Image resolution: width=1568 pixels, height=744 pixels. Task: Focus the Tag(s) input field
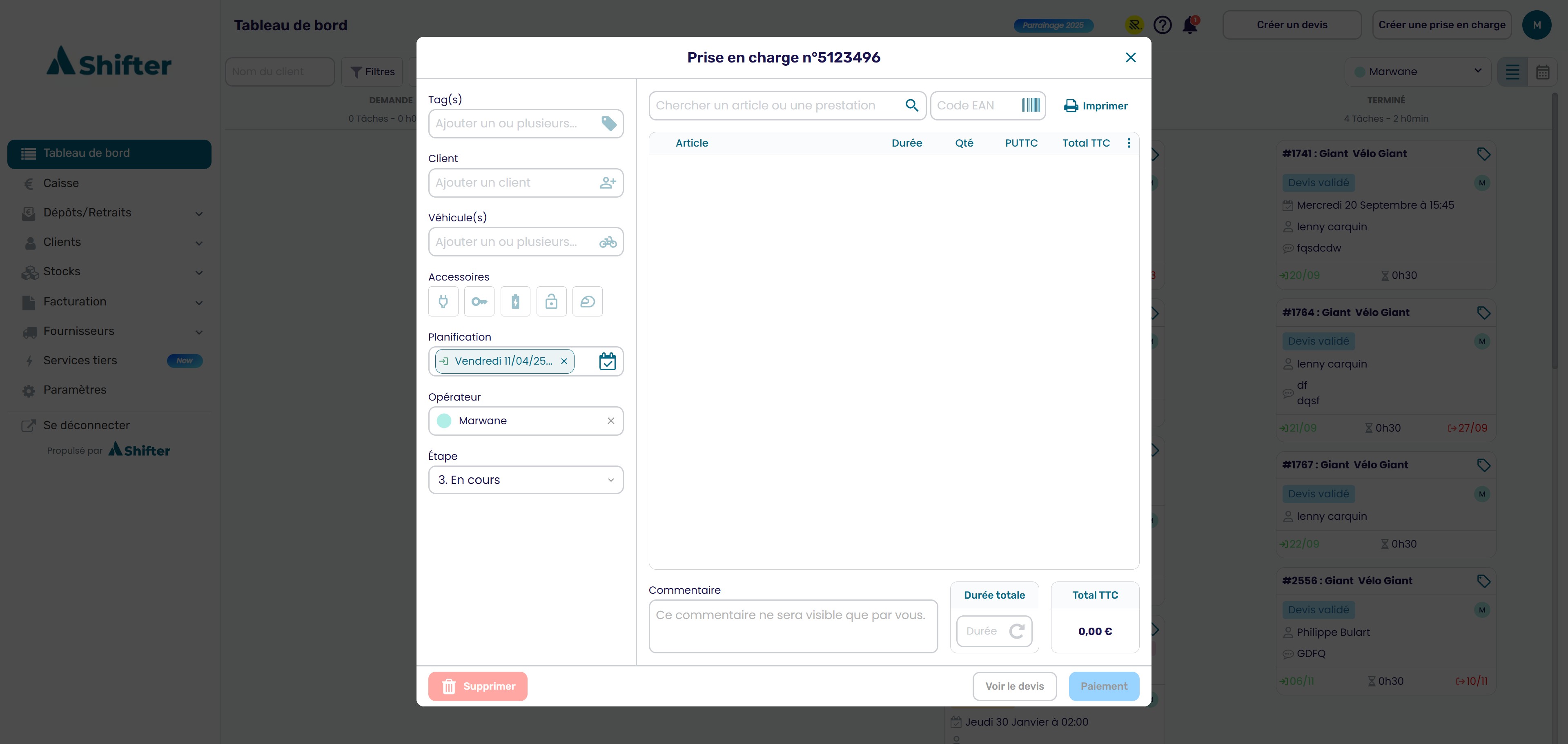coord(526,124)
